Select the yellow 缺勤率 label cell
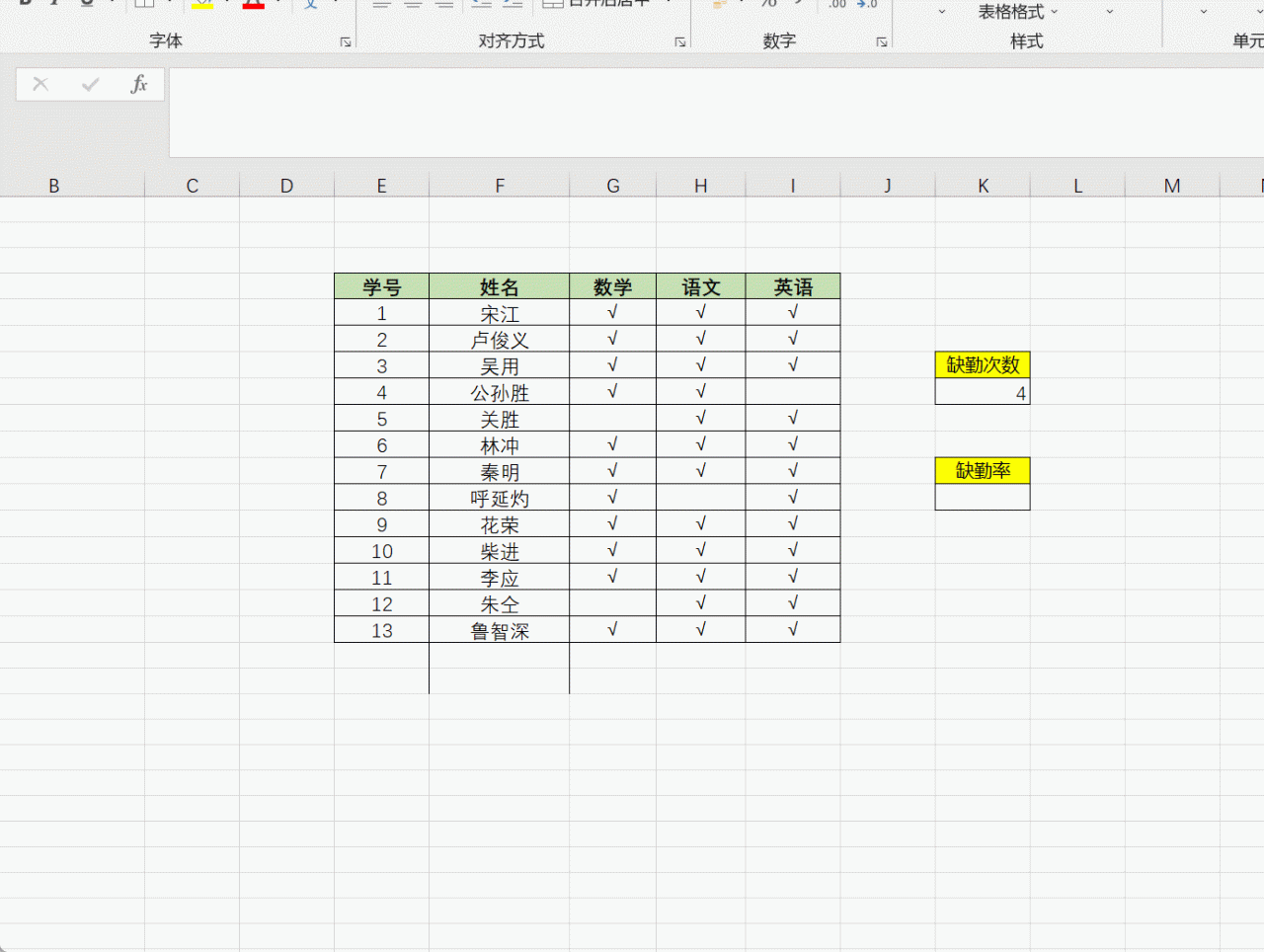 [x=983, y=470]
